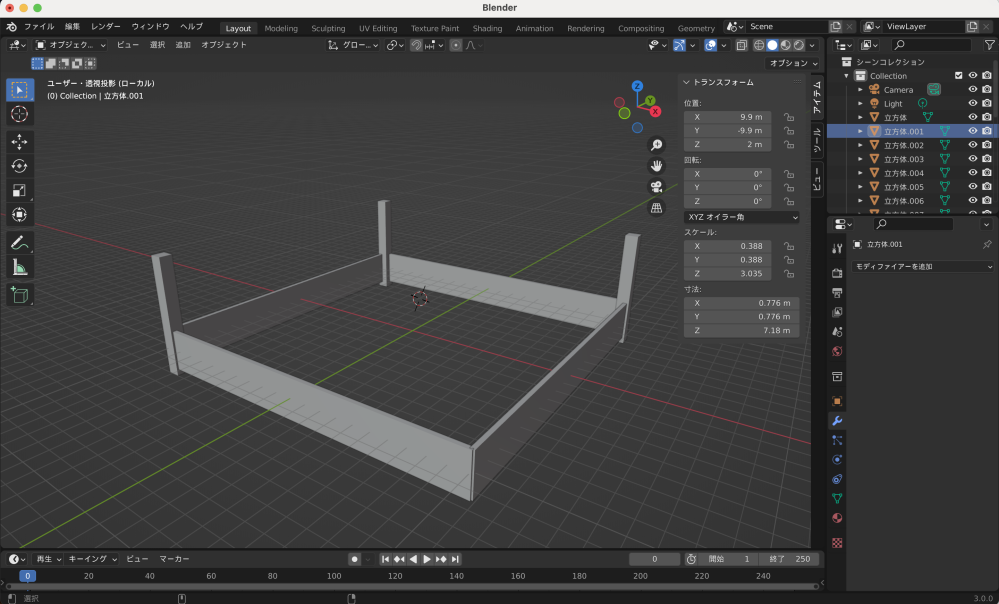Open the ファイル menu
Viewport: 999px width, 604px height.
tap(40, 27)
